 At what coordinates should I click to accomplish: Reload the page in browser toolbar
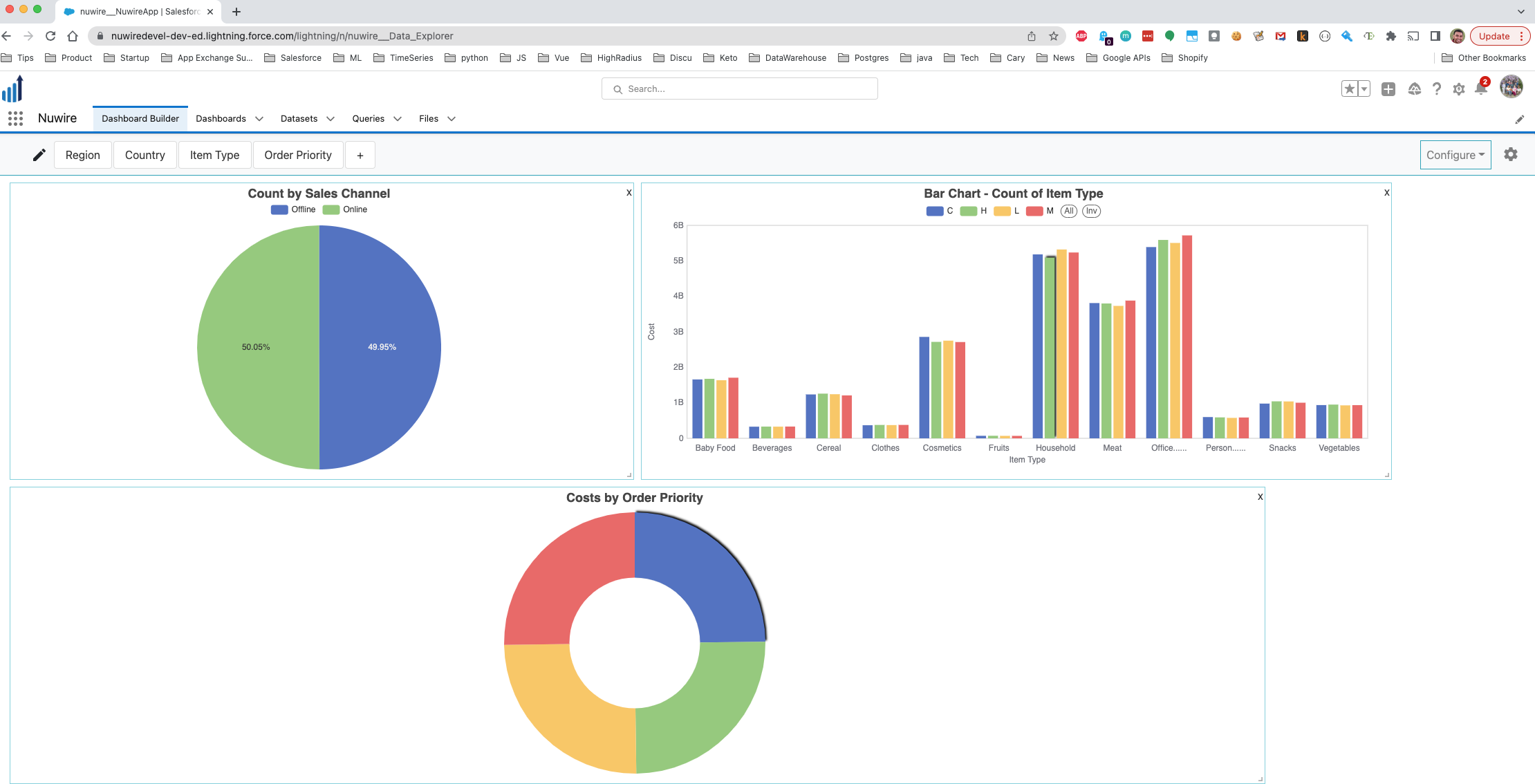[x=50, y=36]
